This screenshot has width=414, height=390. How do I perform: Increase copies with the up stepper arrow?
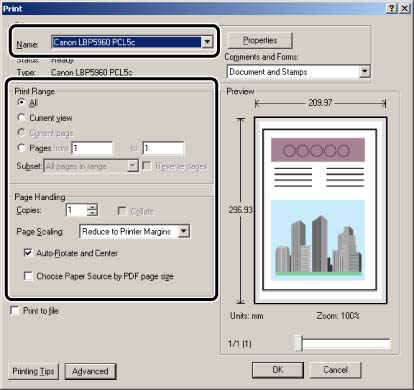point(92,207)
